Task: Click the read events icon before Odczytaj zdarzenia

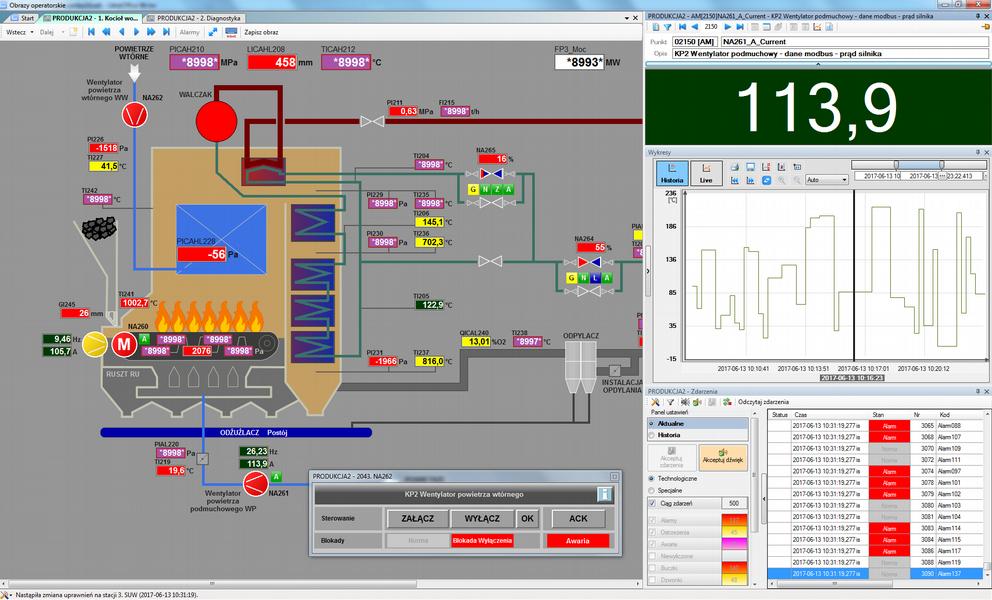Action: pos(728,402)
